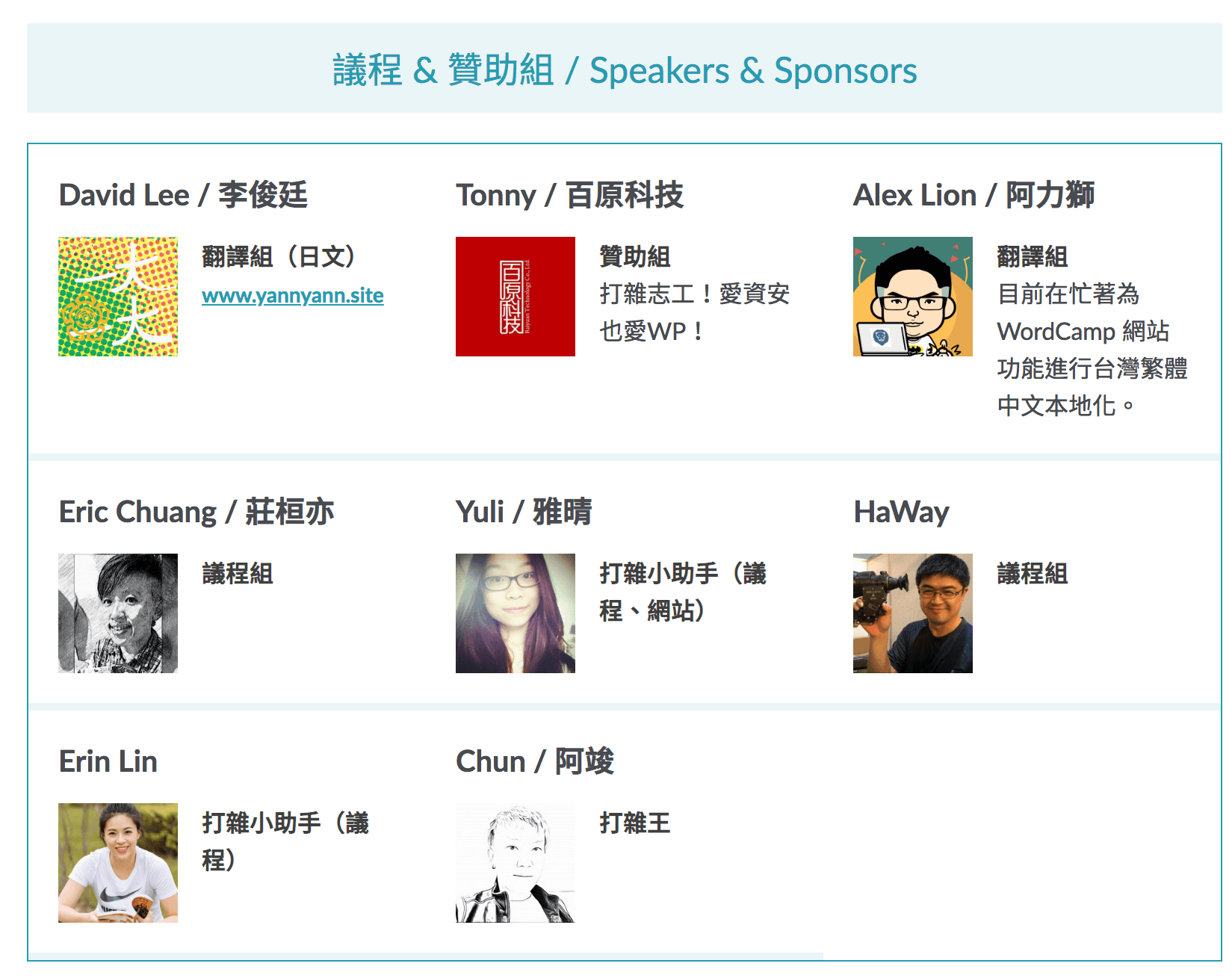Click the 'Erin Lin' name heading
1232x978 pixels.
click(108, 761)
